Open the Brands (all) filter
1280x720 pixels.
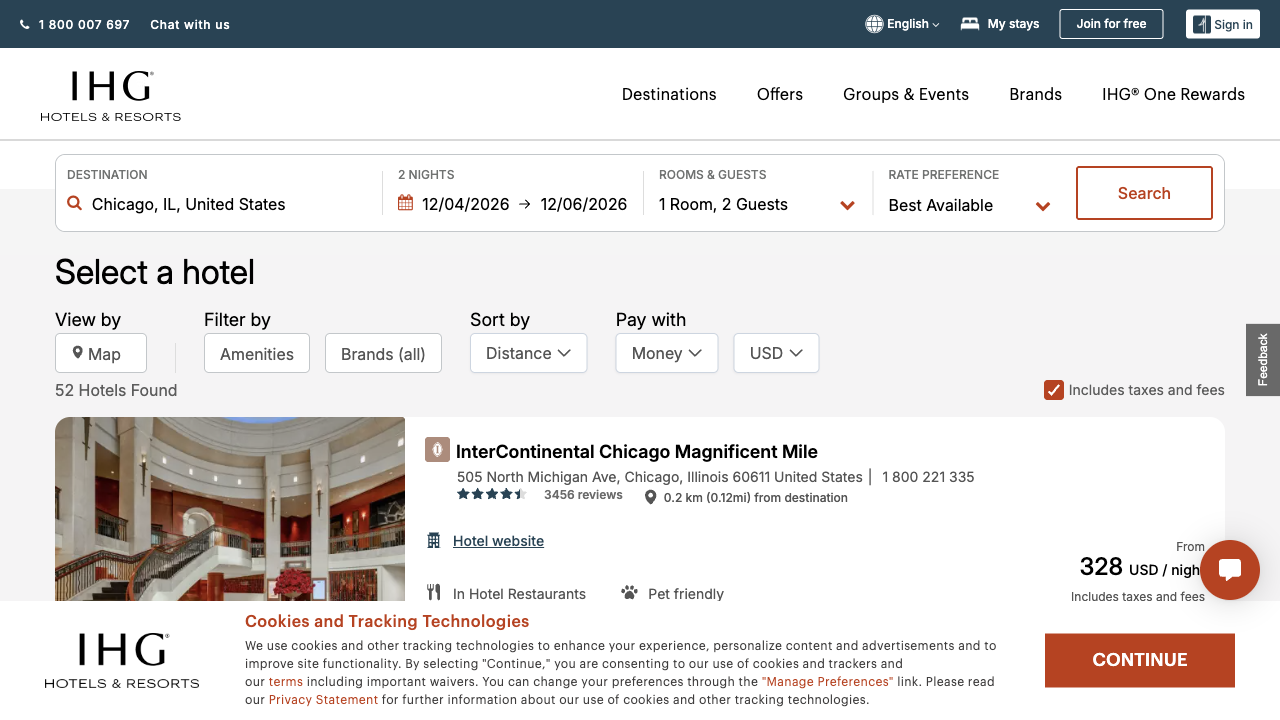click(x=383, y=353)
